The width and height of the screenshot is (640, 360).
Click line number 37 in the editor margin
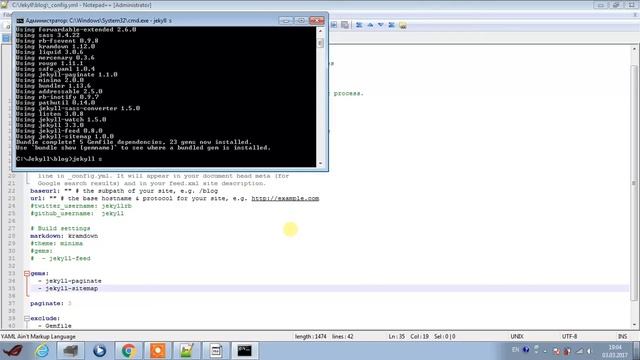click(x=11, y=304)
